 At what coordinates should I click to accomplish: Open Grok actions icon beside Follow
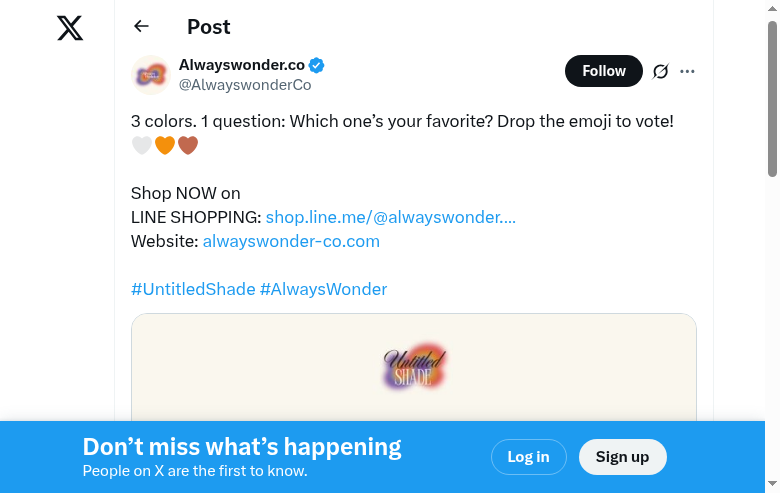click(660, 71)
